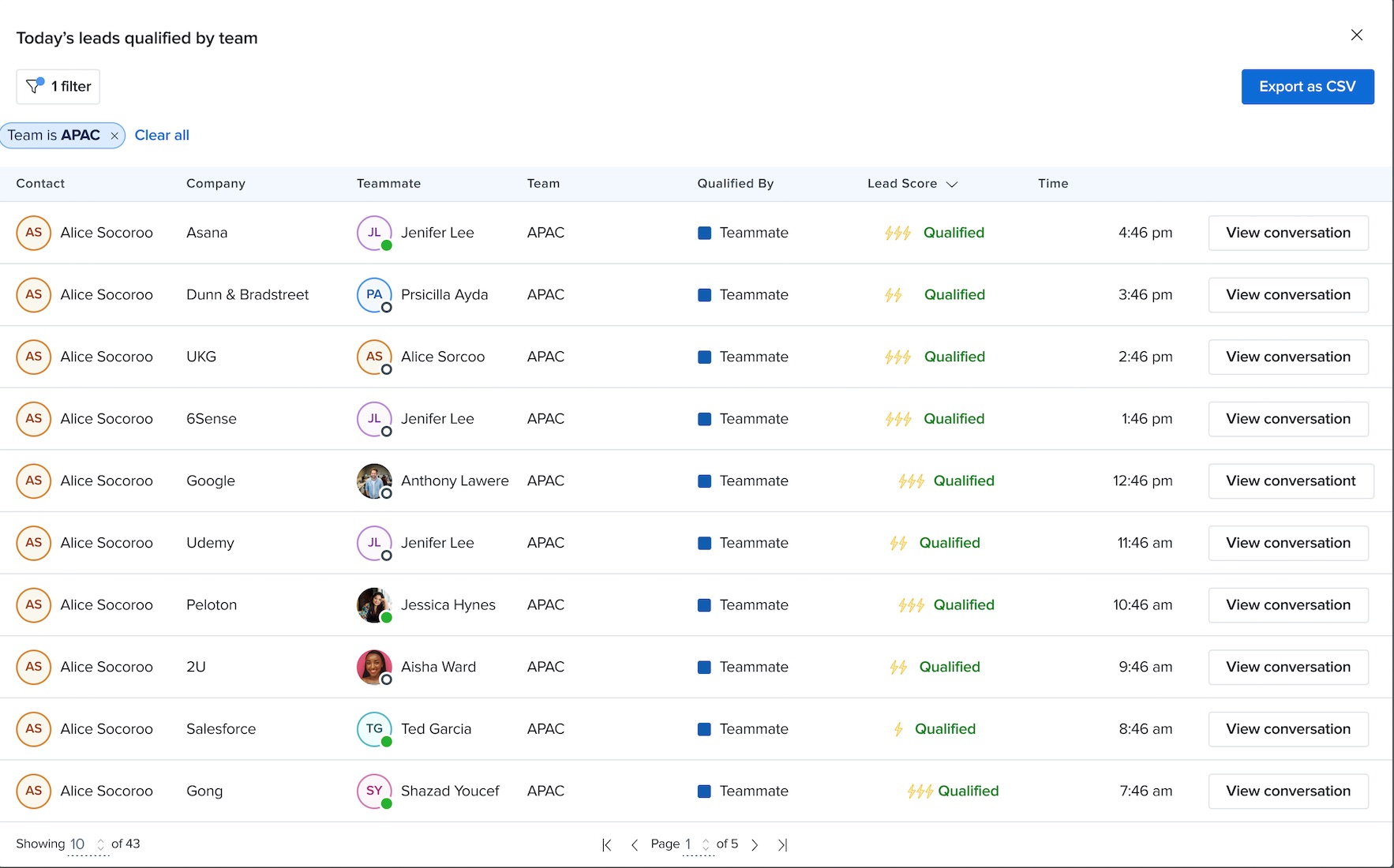Click the Contact column header
The width and height of the screenshot is (1394, 868).
40,183
